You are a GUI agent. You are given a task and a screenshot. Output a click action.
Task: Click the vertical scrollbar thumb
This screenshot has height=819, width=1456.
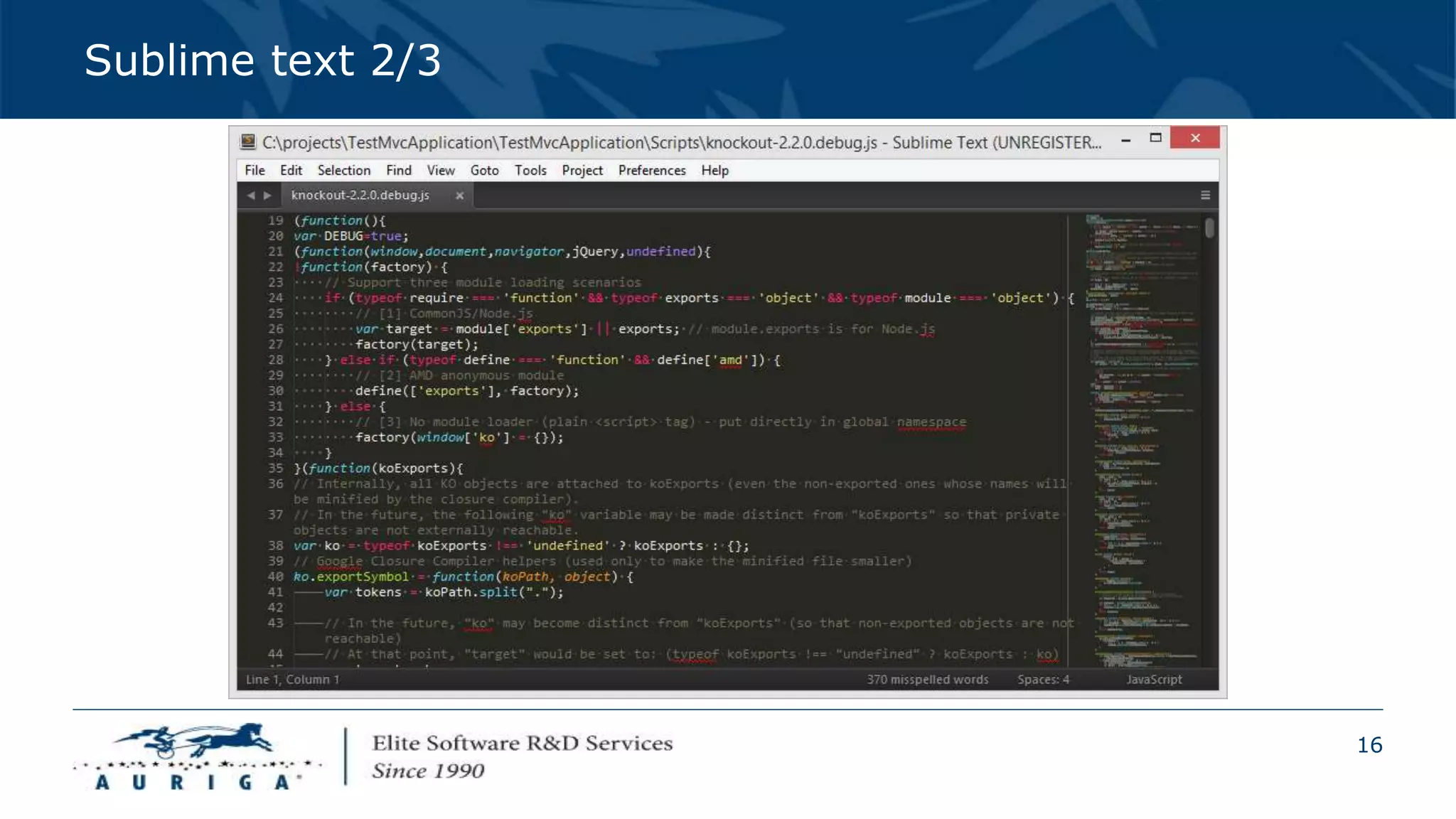click(1210, 228)
